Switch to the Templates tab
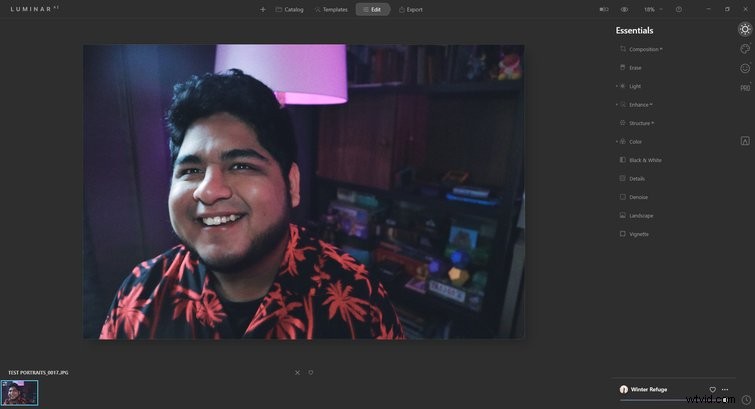The height and width of the screenshot is (409, 755). point(331,10)
